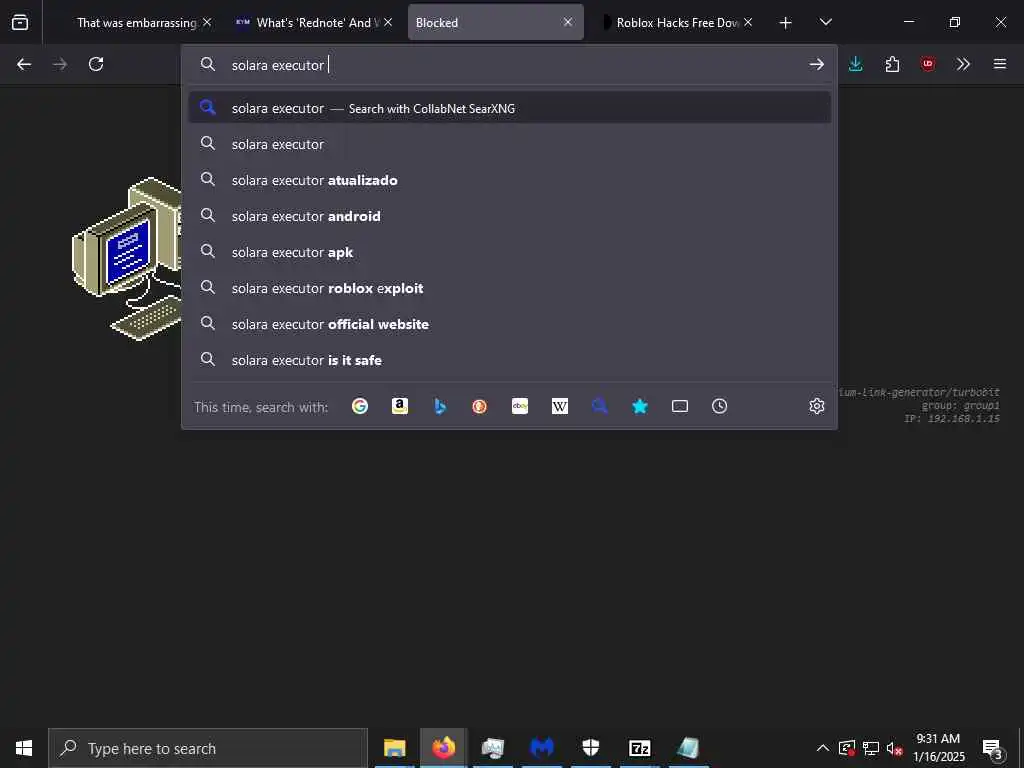Search open tabs using the tab icon

pos(680,406)
